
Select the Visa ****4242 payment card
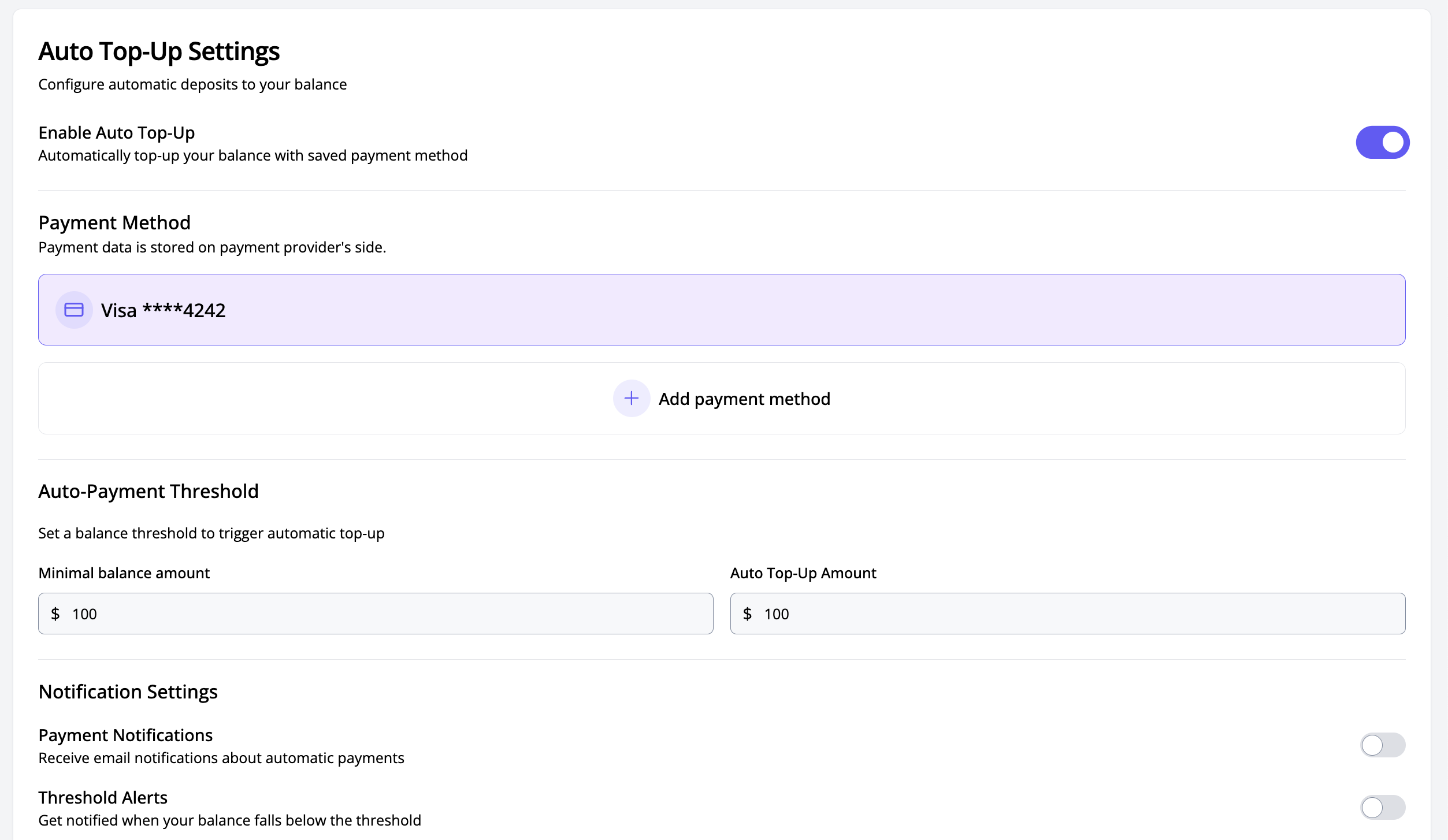[x=721, y=310]
